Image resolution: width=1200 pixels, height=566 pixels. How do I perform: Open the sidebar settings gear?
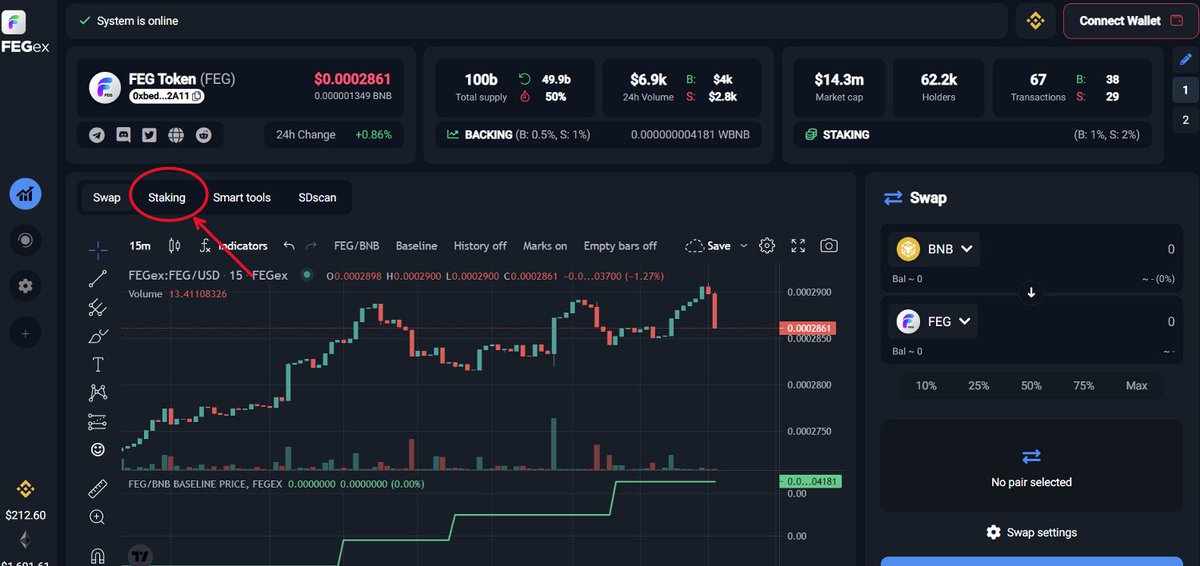(25, 286)
